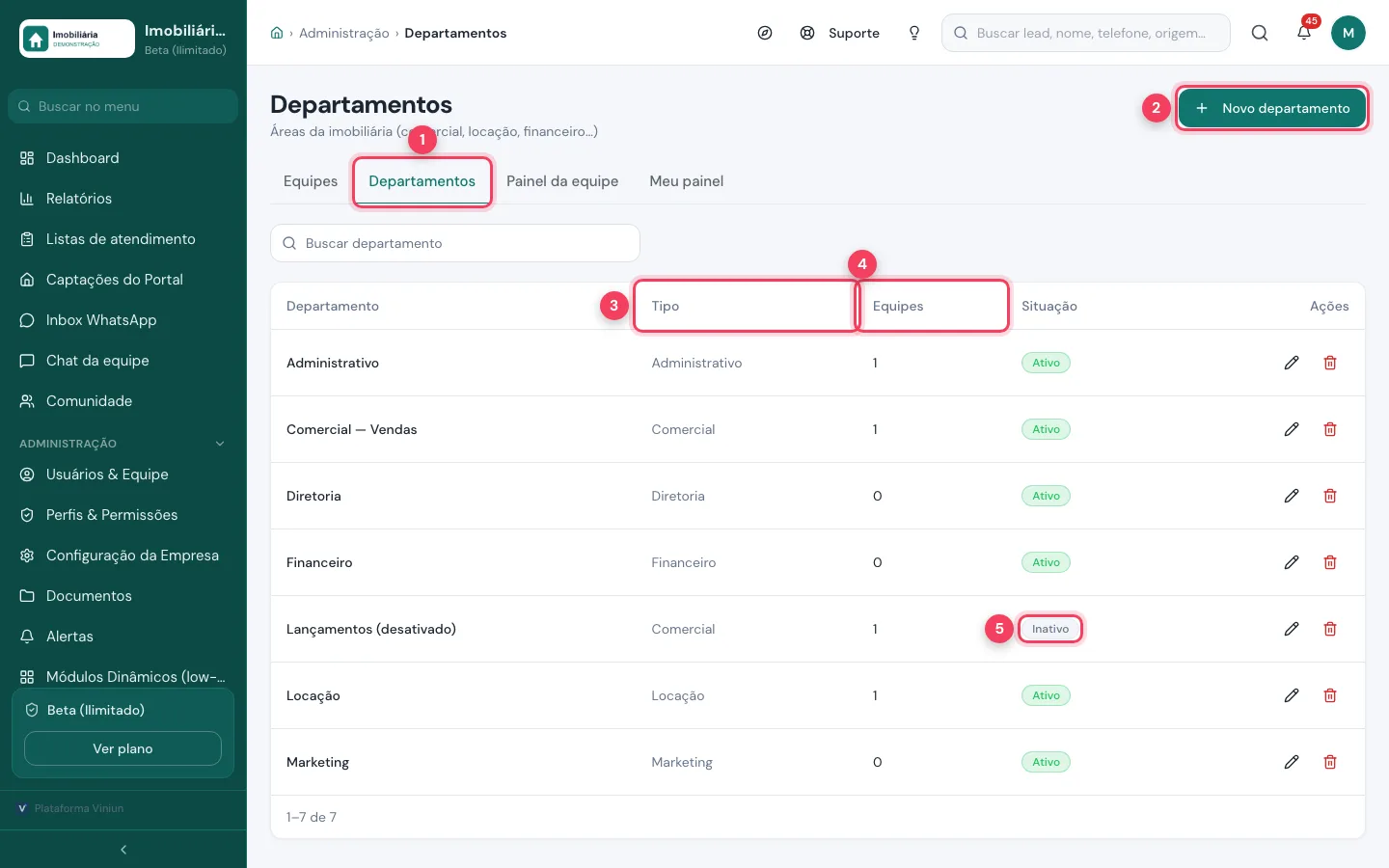Switch to the Equipes tab
1389x868 pixels.
311,181
